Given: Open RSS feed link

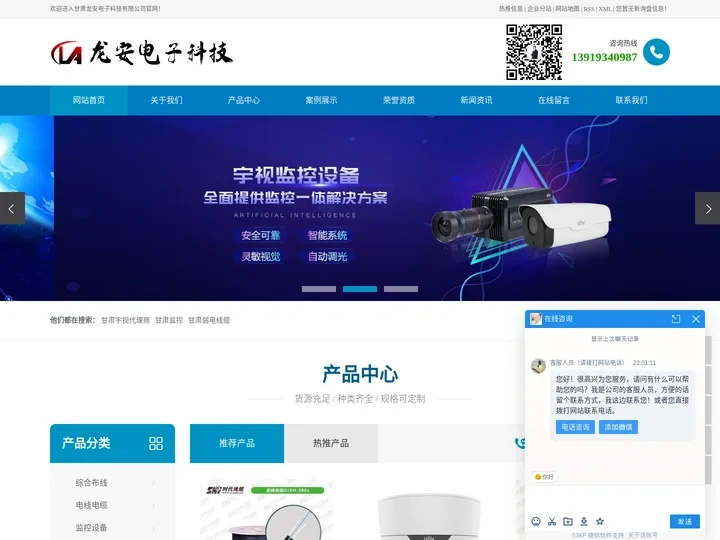Looking at the screenshot, I should tap(589, 9).
